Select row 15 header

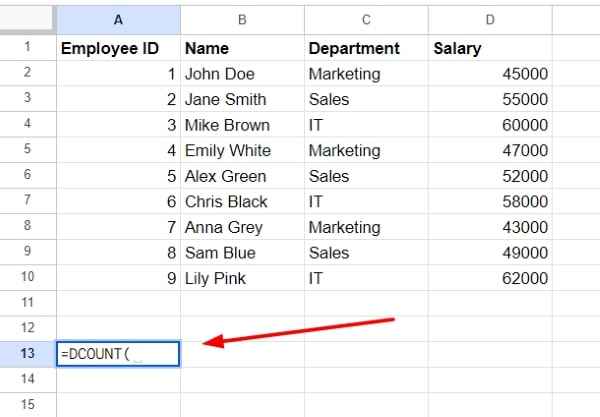click(28, 405)
